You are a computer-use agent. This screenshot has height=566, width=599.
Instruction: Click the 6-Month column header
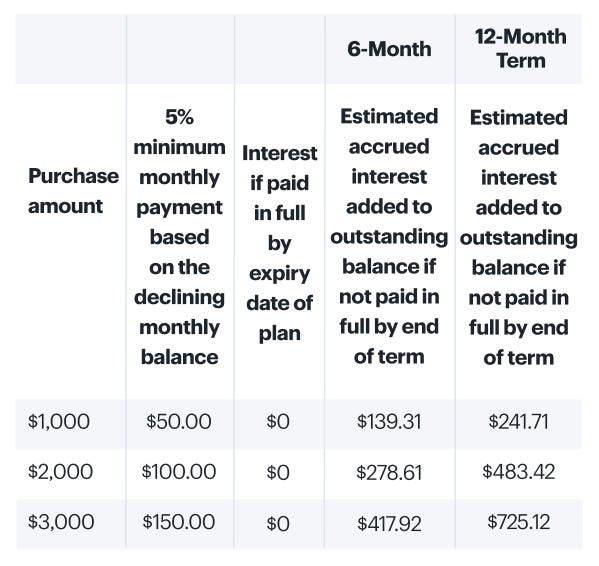click(x=389, y=49)
